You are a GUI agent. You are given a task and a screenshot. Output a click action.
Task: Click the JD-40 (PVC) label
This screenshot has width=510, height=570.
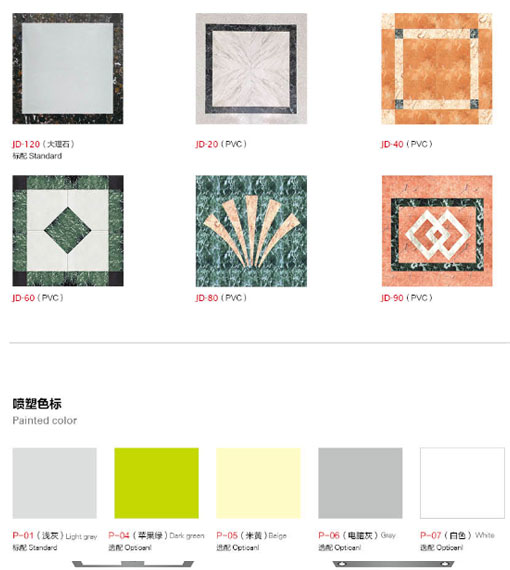(x=407, y=144)
